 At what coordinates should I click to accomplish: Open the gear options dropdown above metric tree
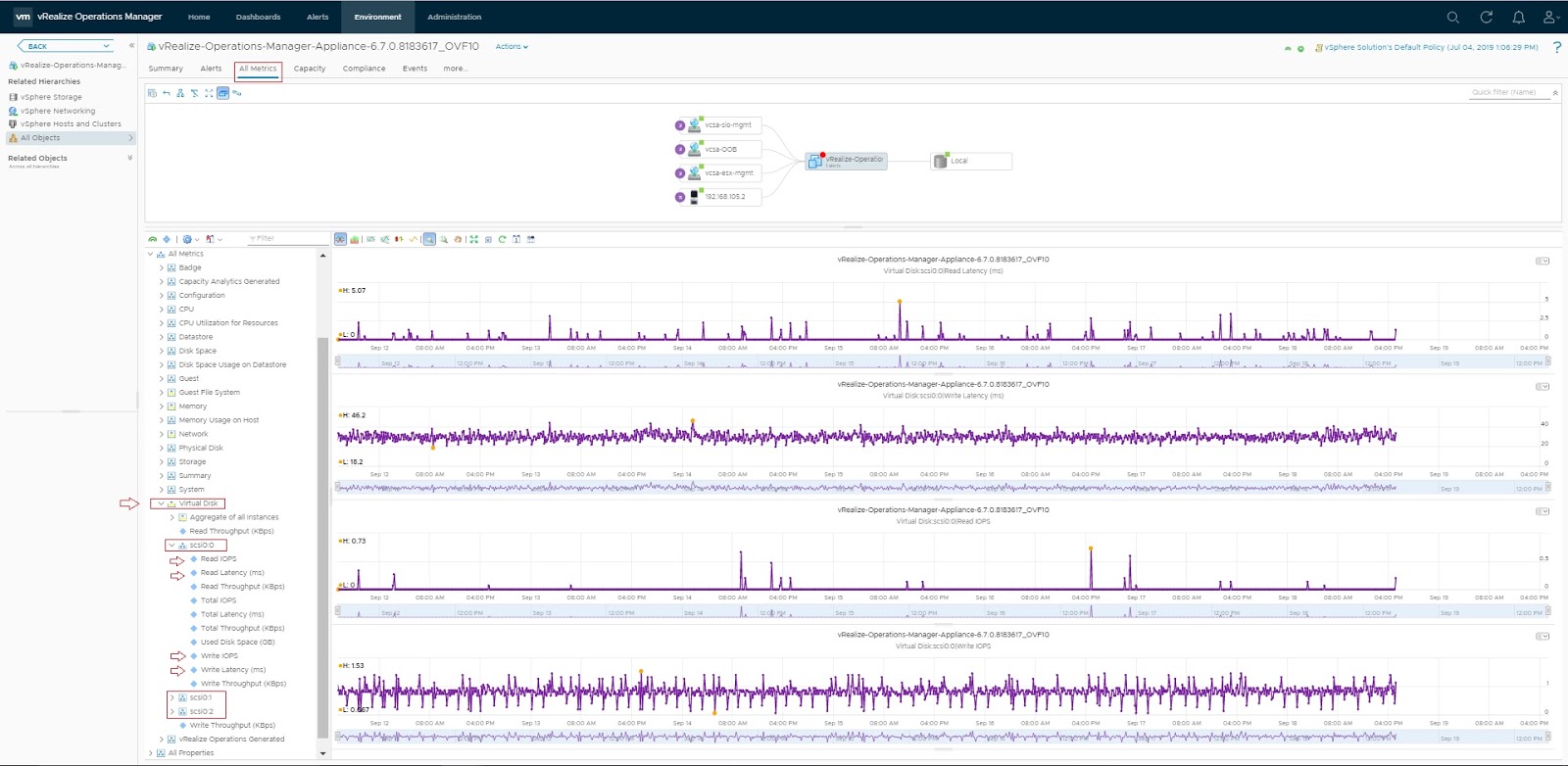click(x=191, y=239)
